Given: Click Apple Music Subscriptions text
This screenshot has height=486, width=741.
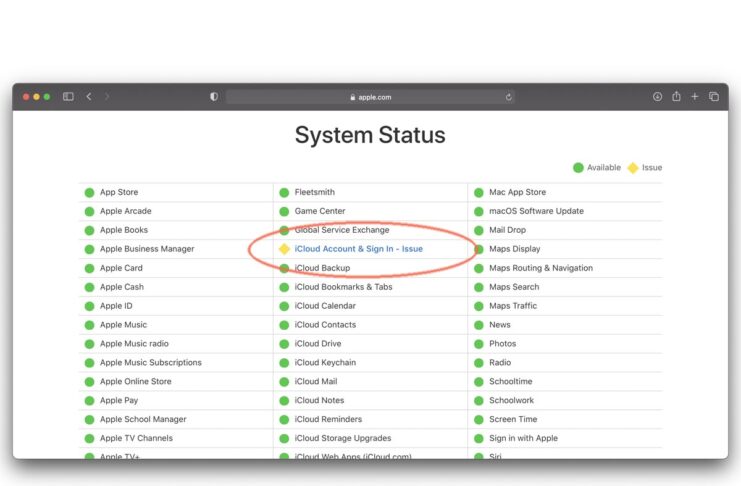Looking at the screenshot, I should tap(151, 362).
